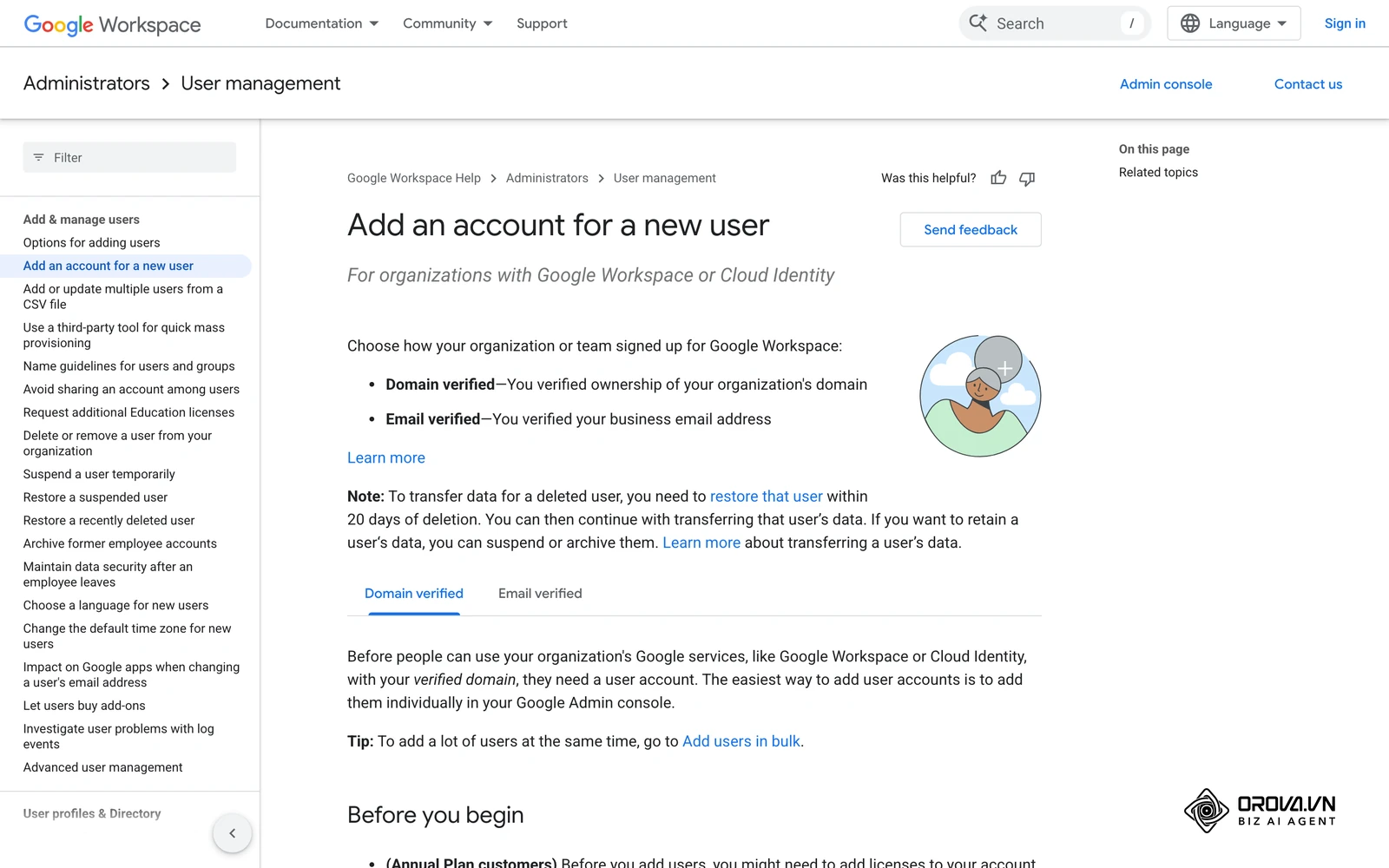1389x868 pixels.
Task: Open Options for adding users in sidebar
Action: (91, 243)
